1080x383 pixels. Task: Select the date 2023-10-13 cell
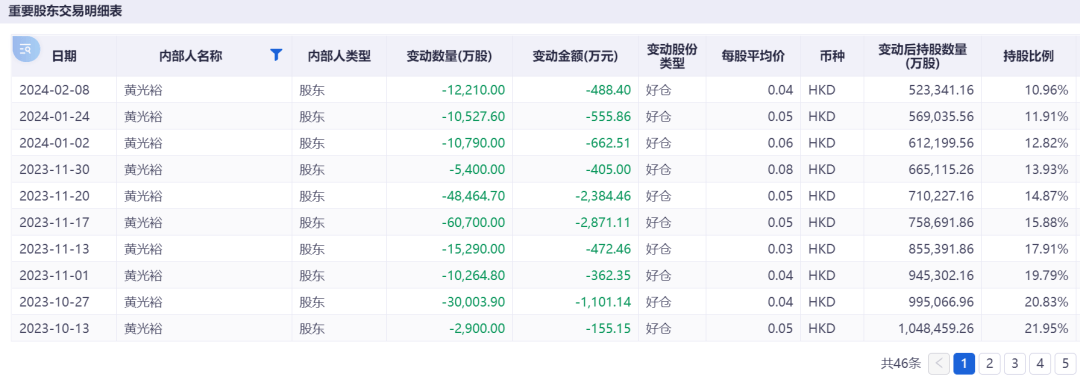tap(54, 329)
